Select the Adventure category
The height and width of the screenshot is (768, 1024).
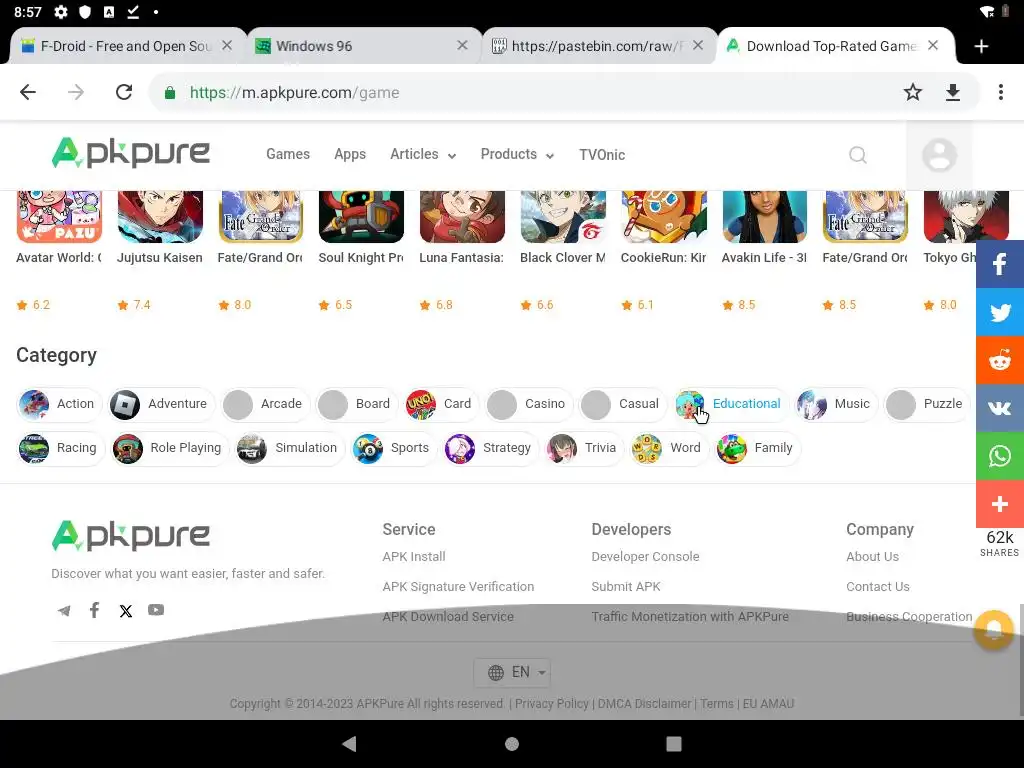161,404
